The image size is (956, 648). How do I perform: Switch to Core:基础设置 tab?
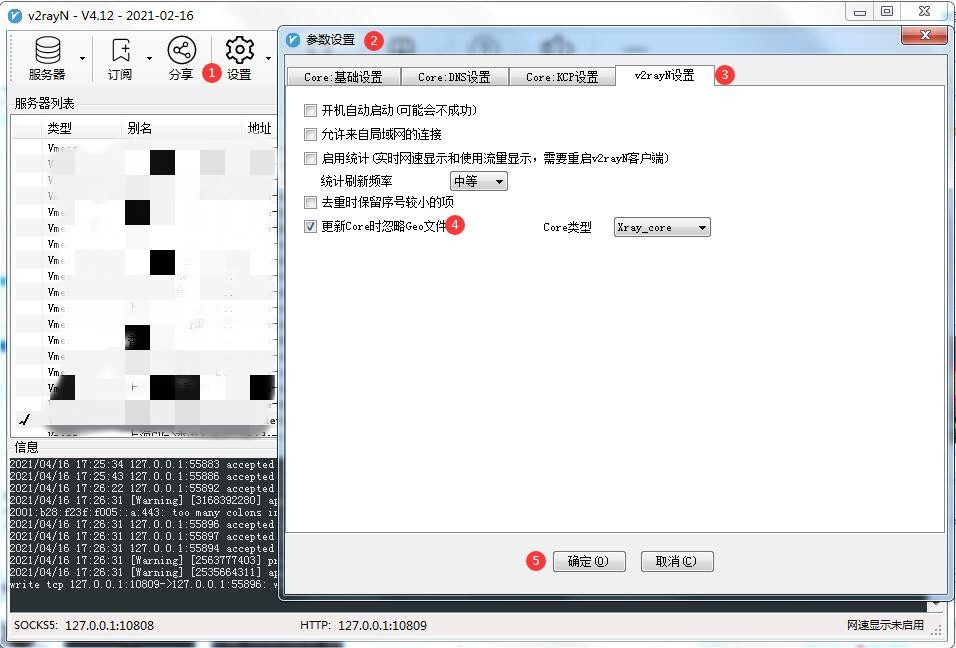[x=343, y=77]
